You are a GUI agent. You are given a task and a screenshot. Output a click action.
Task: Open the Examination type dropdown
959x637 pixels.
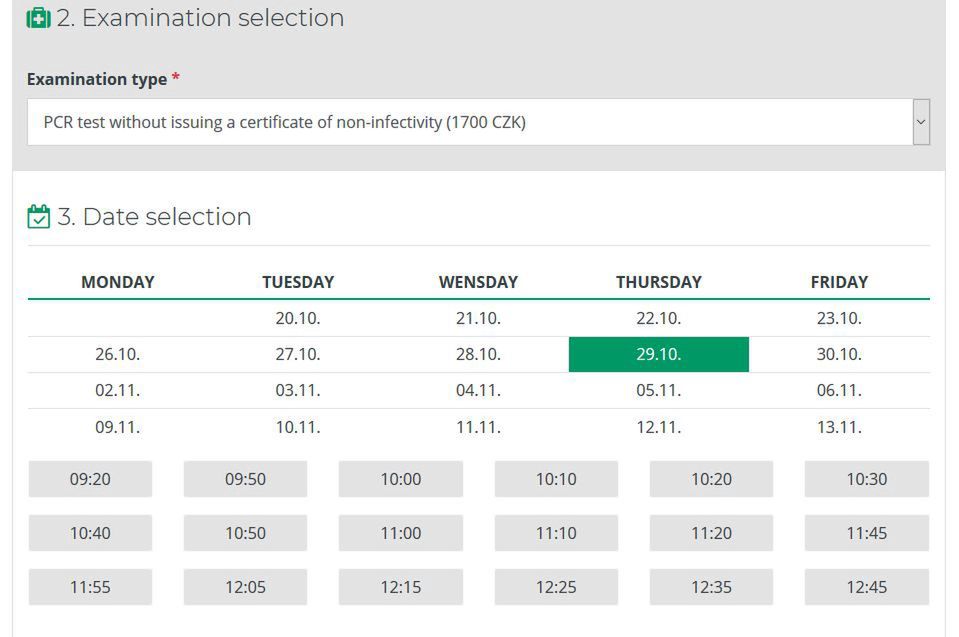470,122
